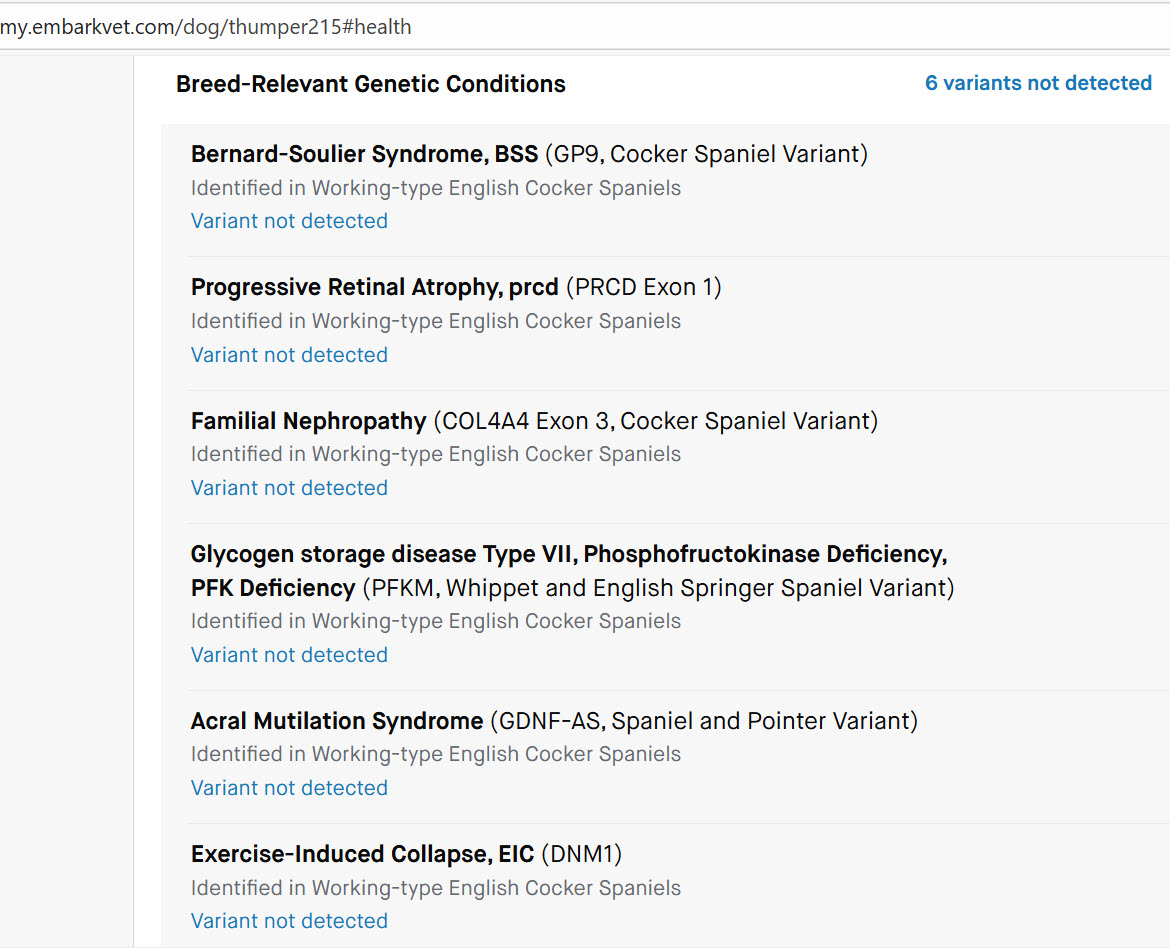
Task: Select the Familial Nephropathy condition title
Action: tap(308, 421)
